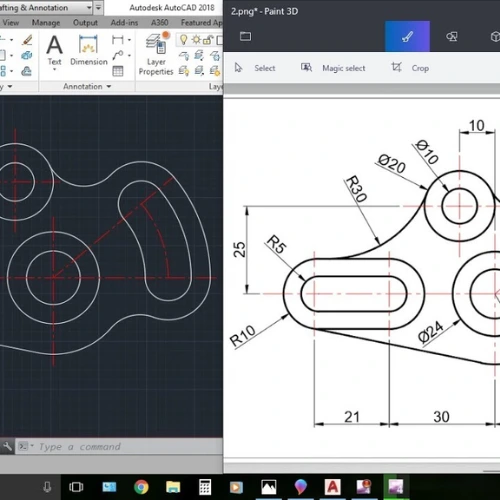Open Calculator from the taskbar
Screen dimensions: 500x500
205,487
